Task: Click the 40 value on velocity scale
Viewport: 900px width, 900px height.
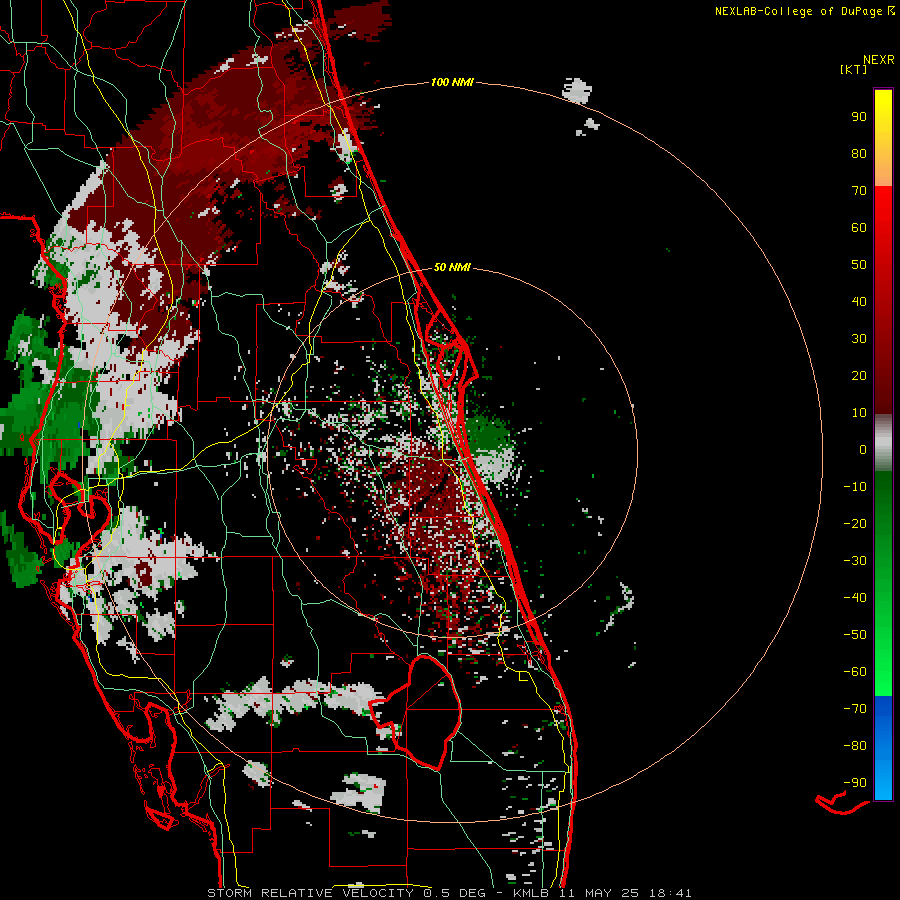Action: (x=859, y=302)
